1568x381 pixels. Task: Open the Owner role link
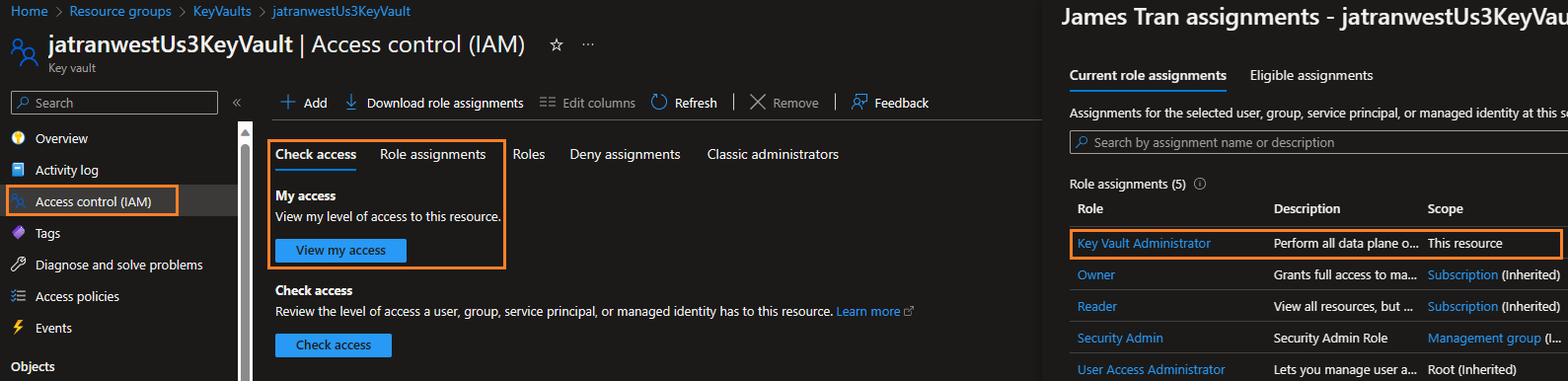pyautogui.click(x=1096, y=275)
